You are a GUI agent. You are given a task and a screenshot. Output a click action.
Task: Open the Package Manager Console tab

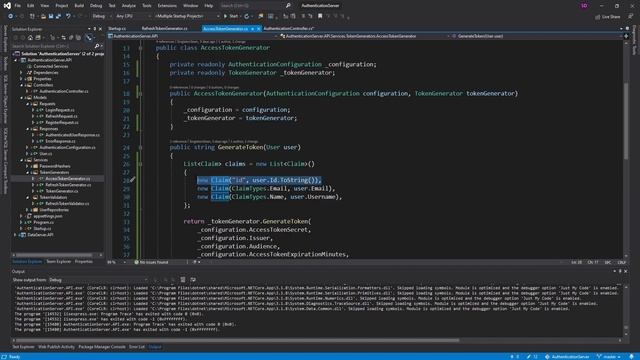[102, 347]
